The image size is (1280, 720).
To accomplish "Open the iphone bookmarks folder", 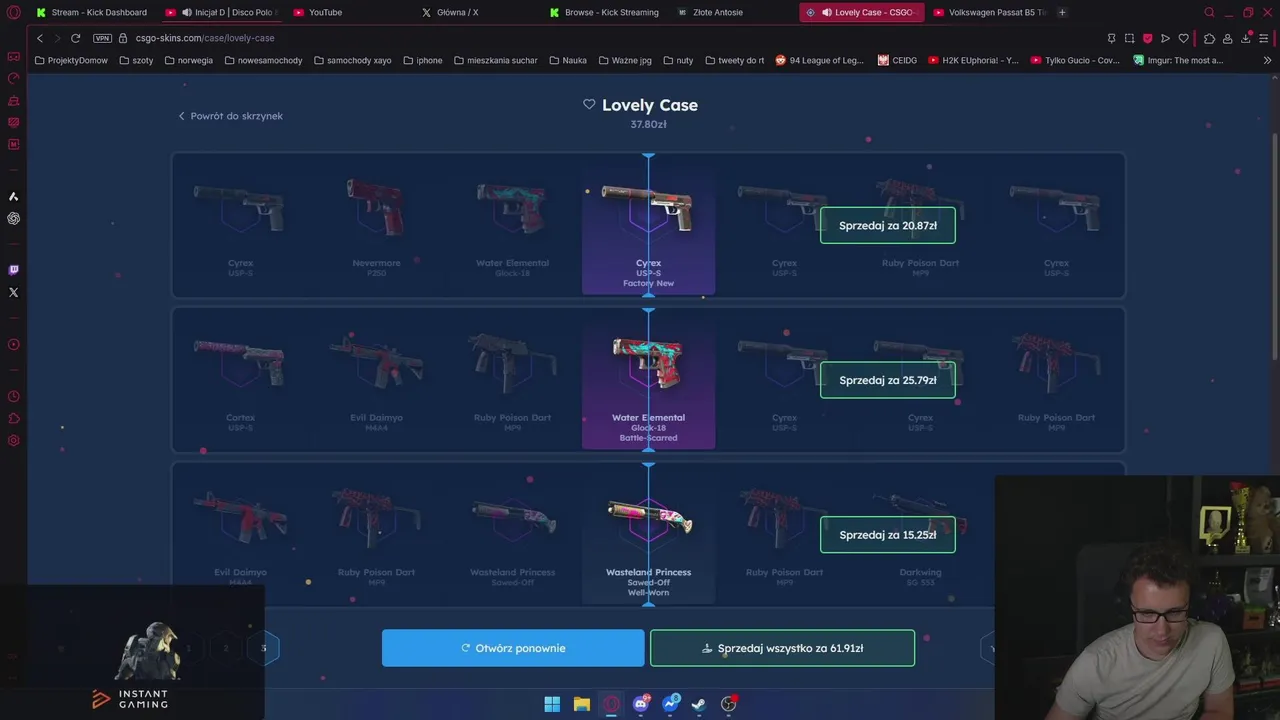I will (422, 60).
